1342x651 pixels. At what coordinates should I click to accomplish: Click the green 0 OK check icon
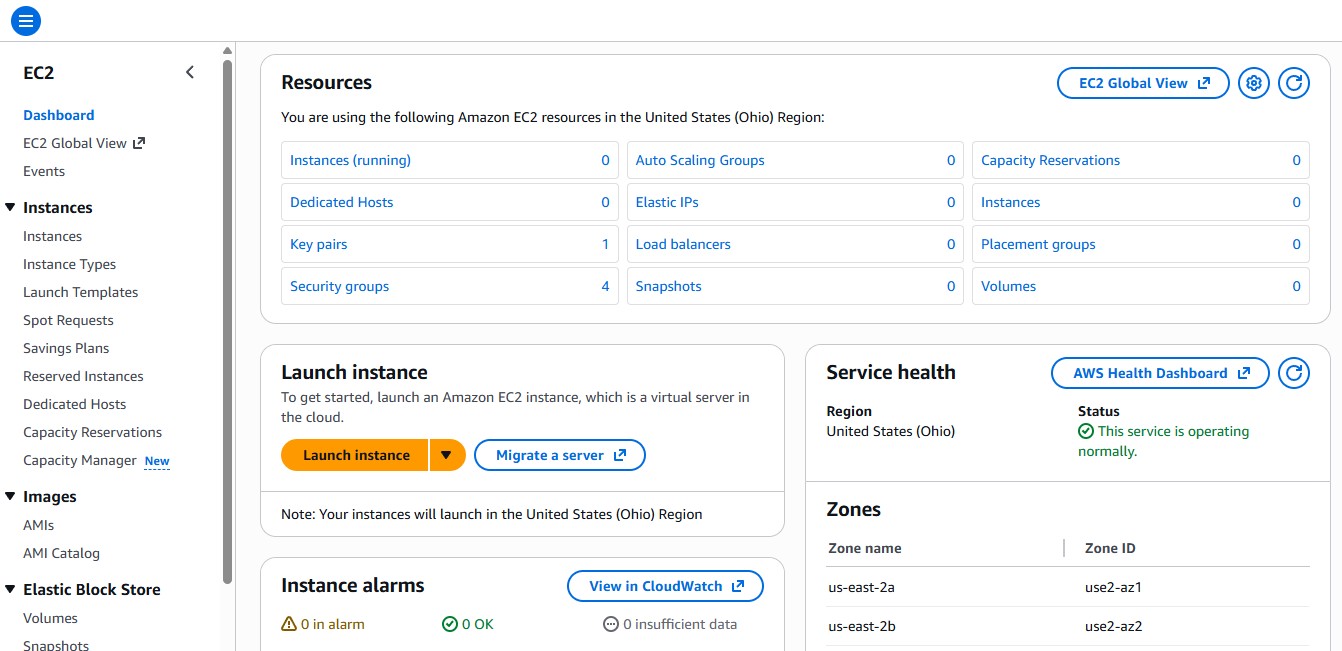pos(448,623)
